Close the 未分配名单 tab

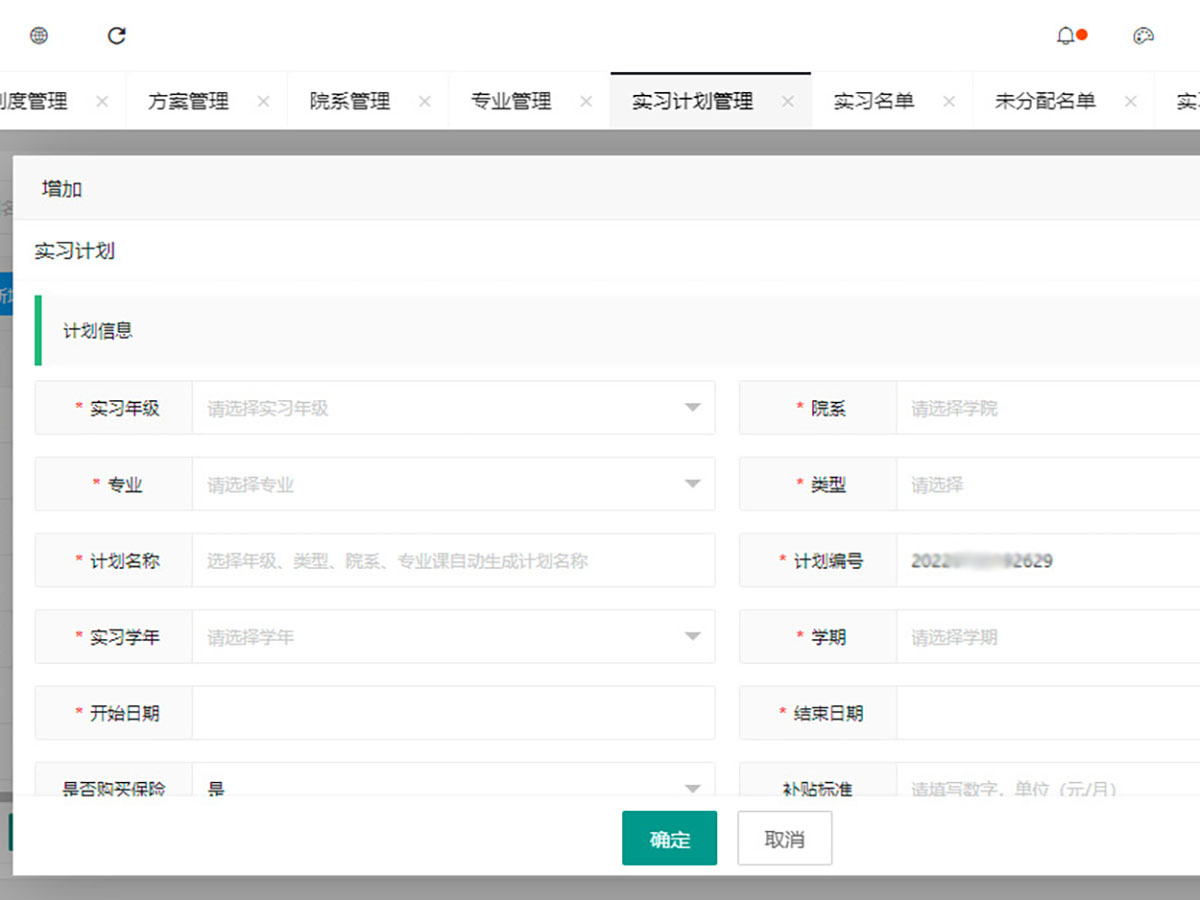(1131, 101)
